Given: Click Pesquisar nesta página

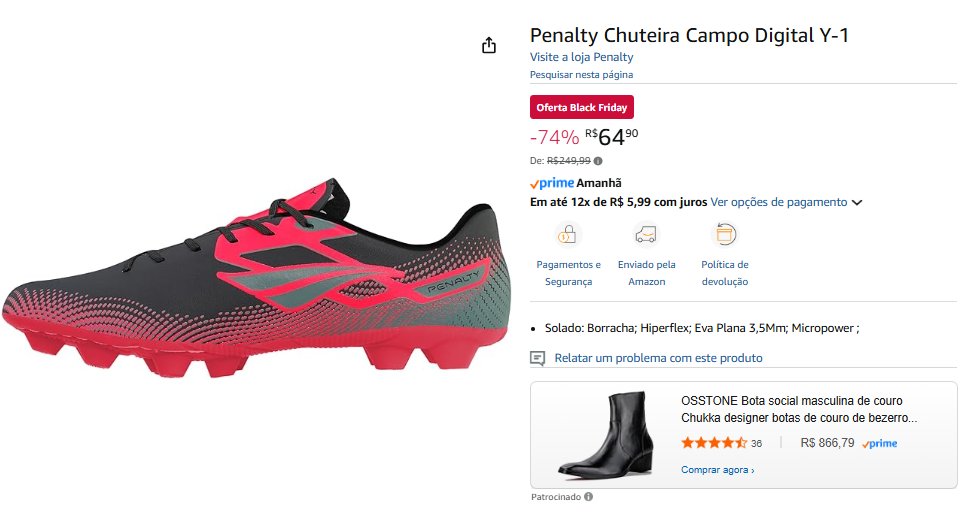Looking at the screenshot, I should [x=581, y=75].
